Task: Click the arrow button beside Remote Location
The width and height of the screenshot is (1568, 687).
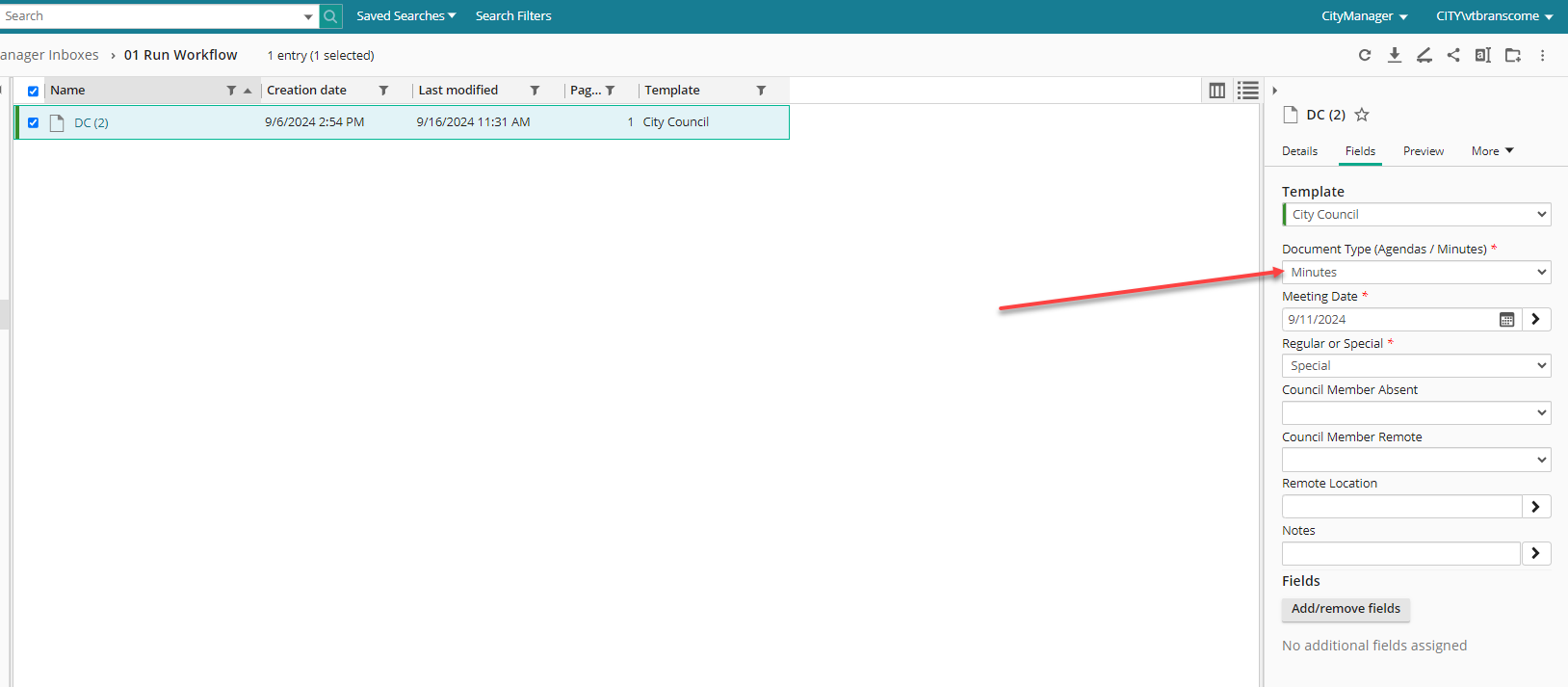Action: (x=1536, y=507)
